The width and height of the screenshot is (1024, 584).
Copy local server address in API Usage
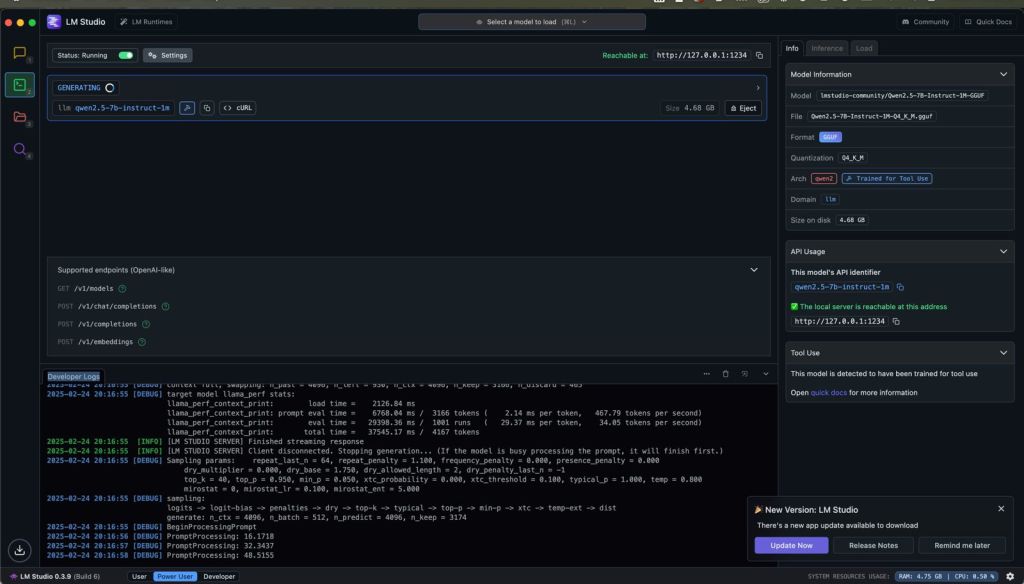tap(896, 321)
